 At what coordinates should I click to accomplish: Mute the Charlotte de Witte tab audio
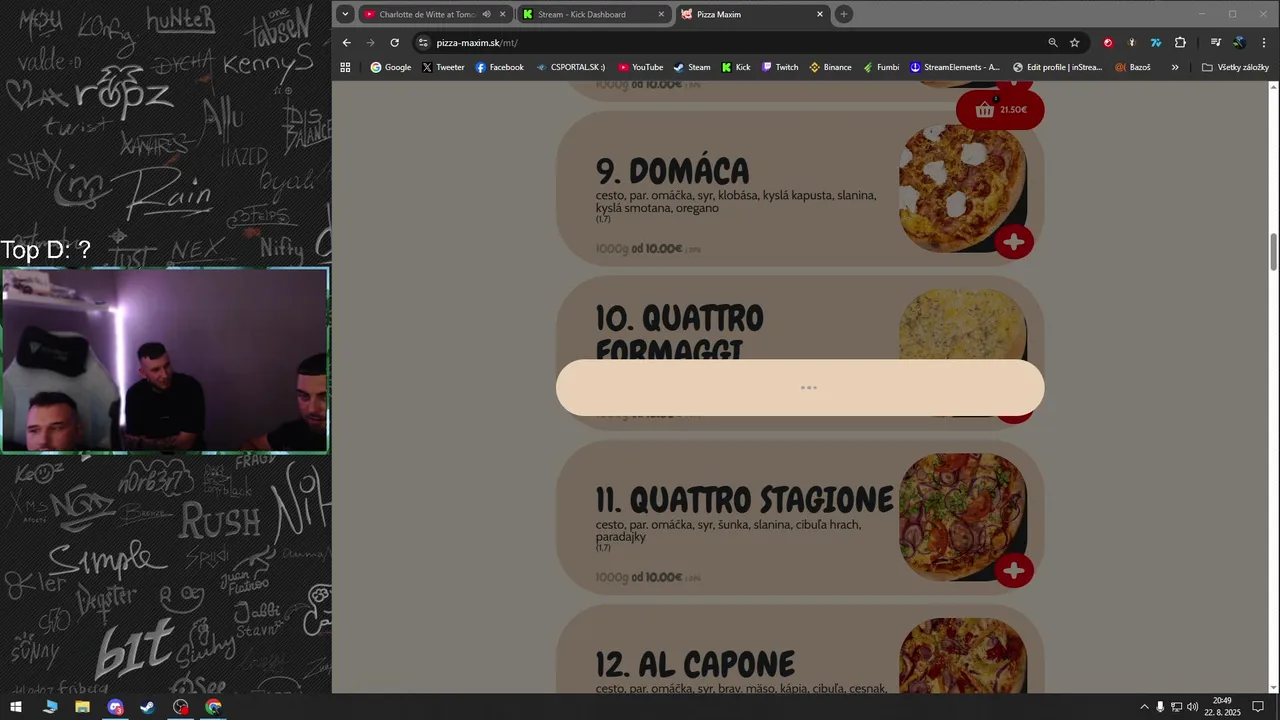coord(487,14)
